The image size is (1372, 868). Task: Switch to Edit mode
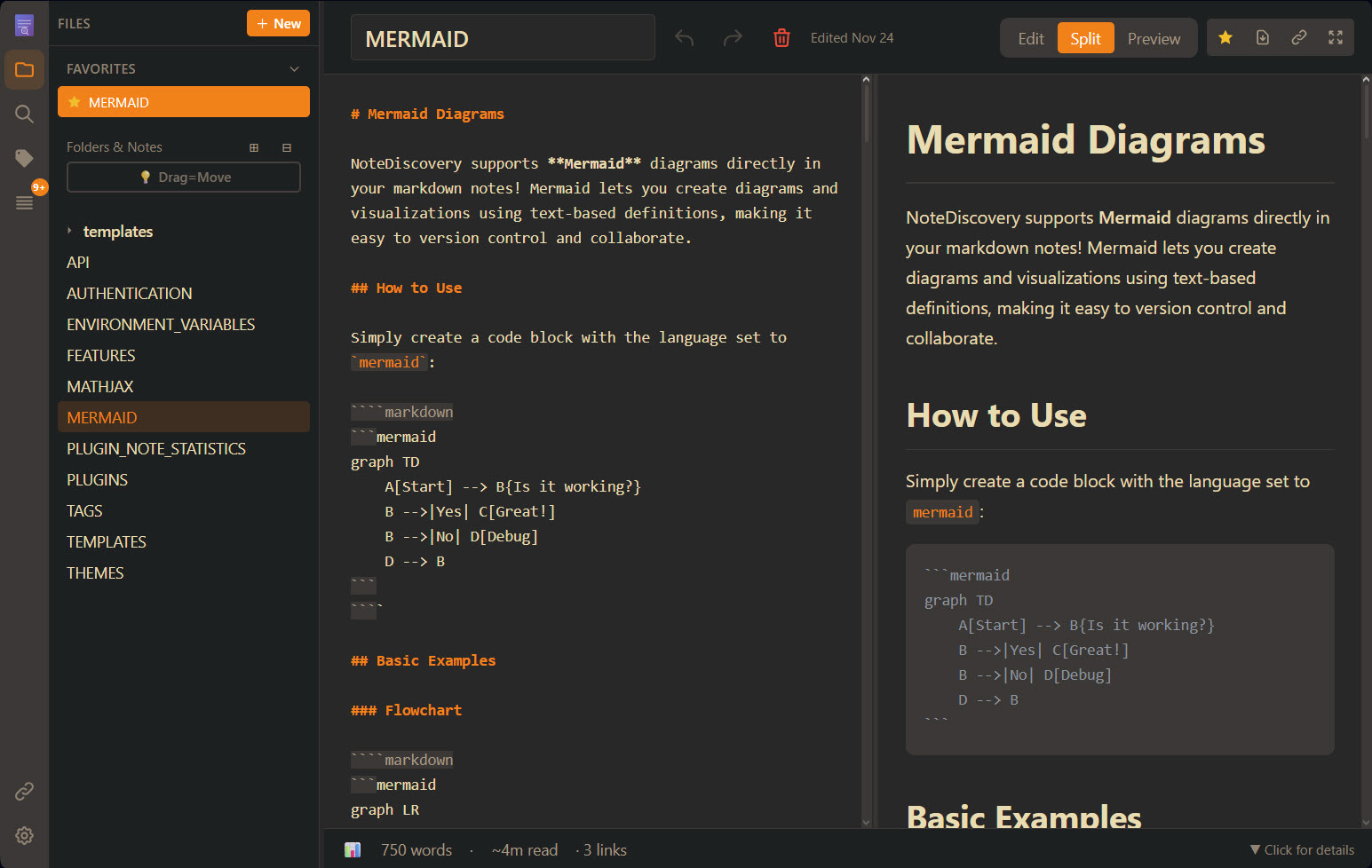pyautogui.click(x=1030, y=37)
